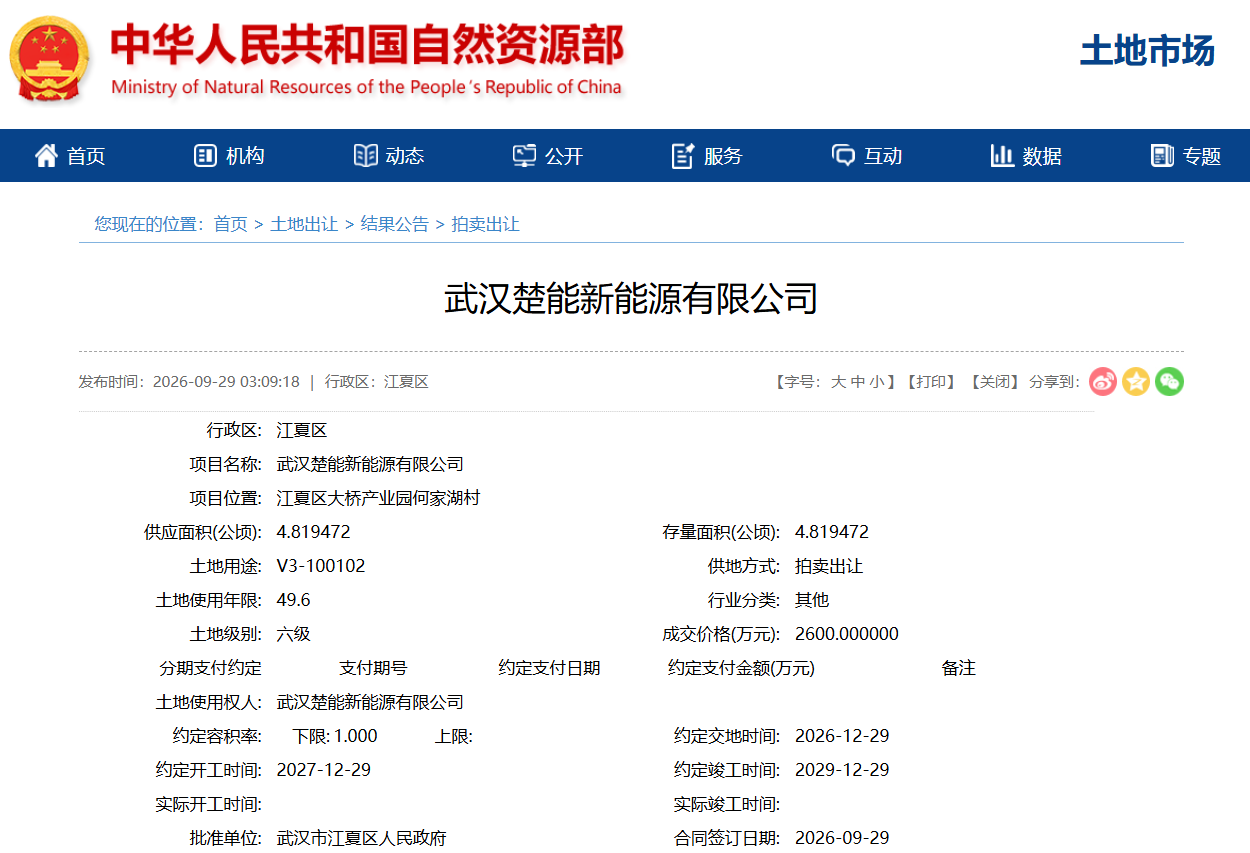Set font size to 小

click(x=876, y=382)
